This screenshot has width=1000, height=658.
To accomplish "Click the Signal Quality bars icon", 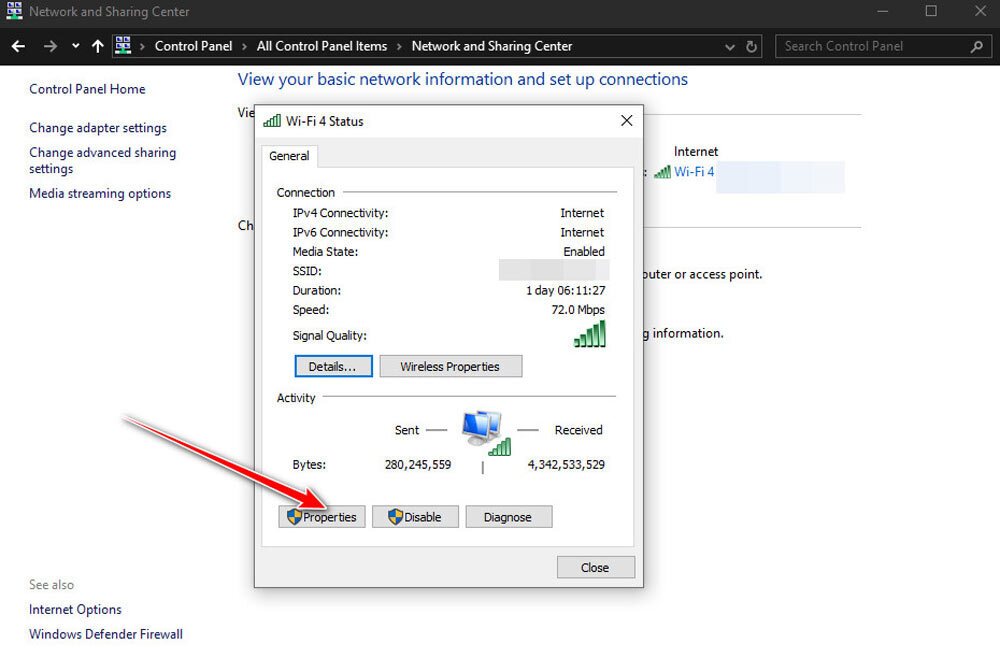I will 590,334.
